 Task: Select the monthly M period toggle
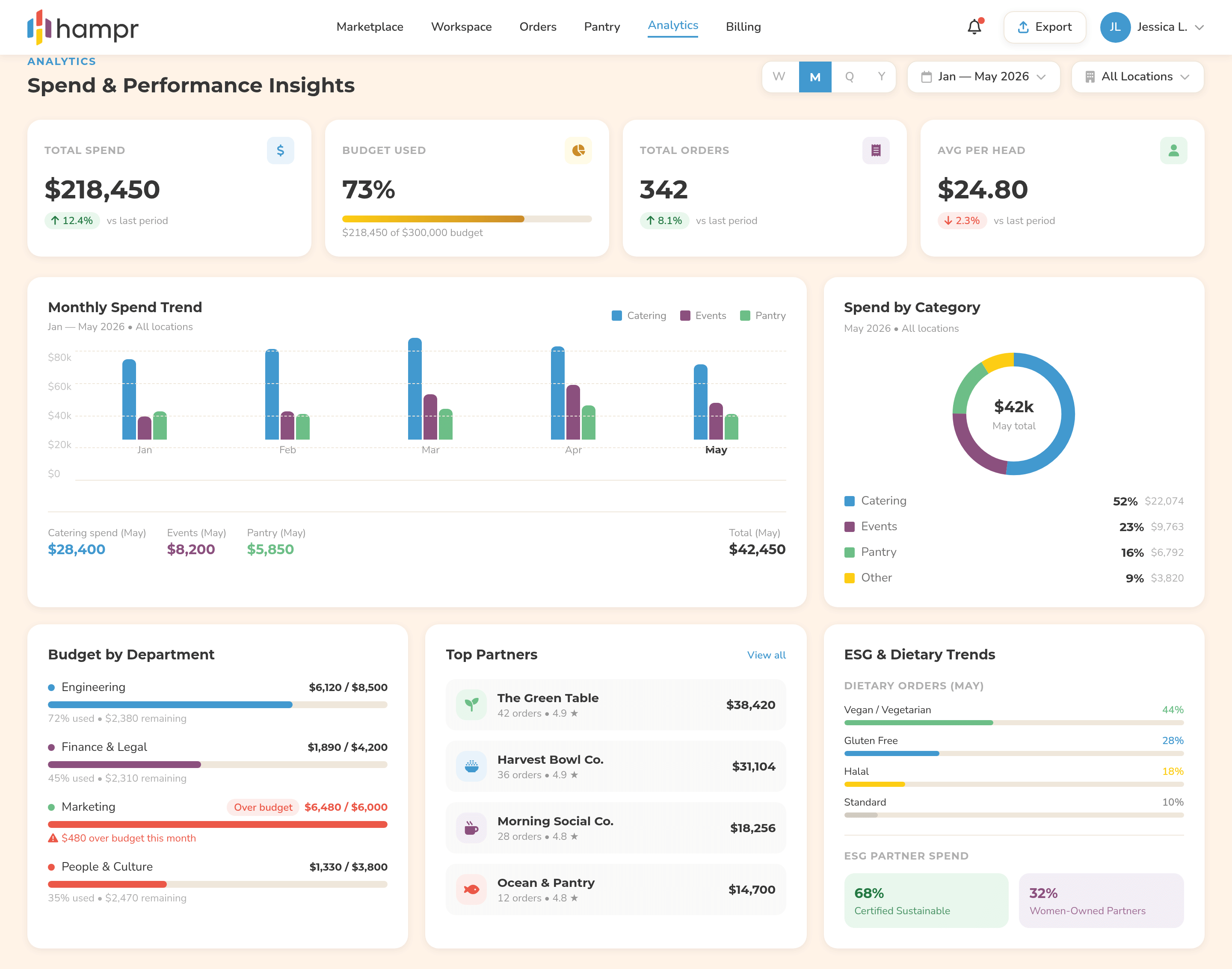point(815,77)
